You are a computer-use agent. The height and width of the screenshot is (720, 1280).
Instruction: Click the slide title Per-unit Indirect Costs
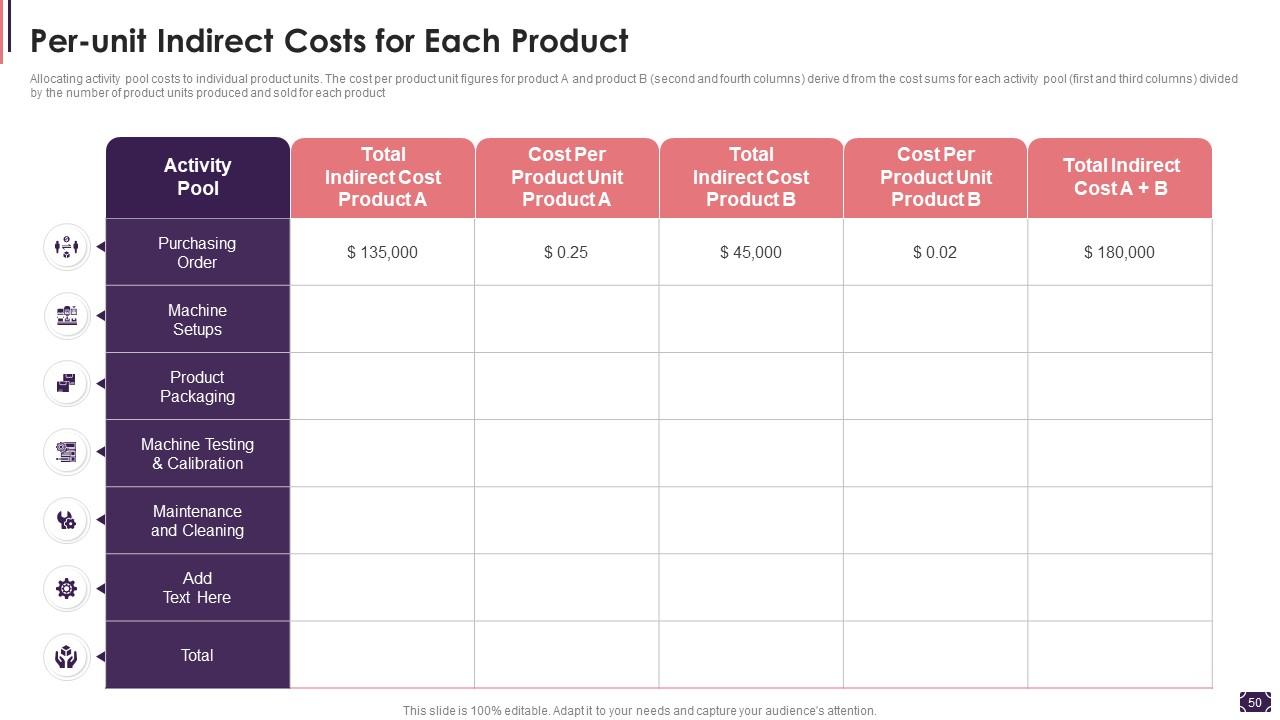[x=329, y=41]
